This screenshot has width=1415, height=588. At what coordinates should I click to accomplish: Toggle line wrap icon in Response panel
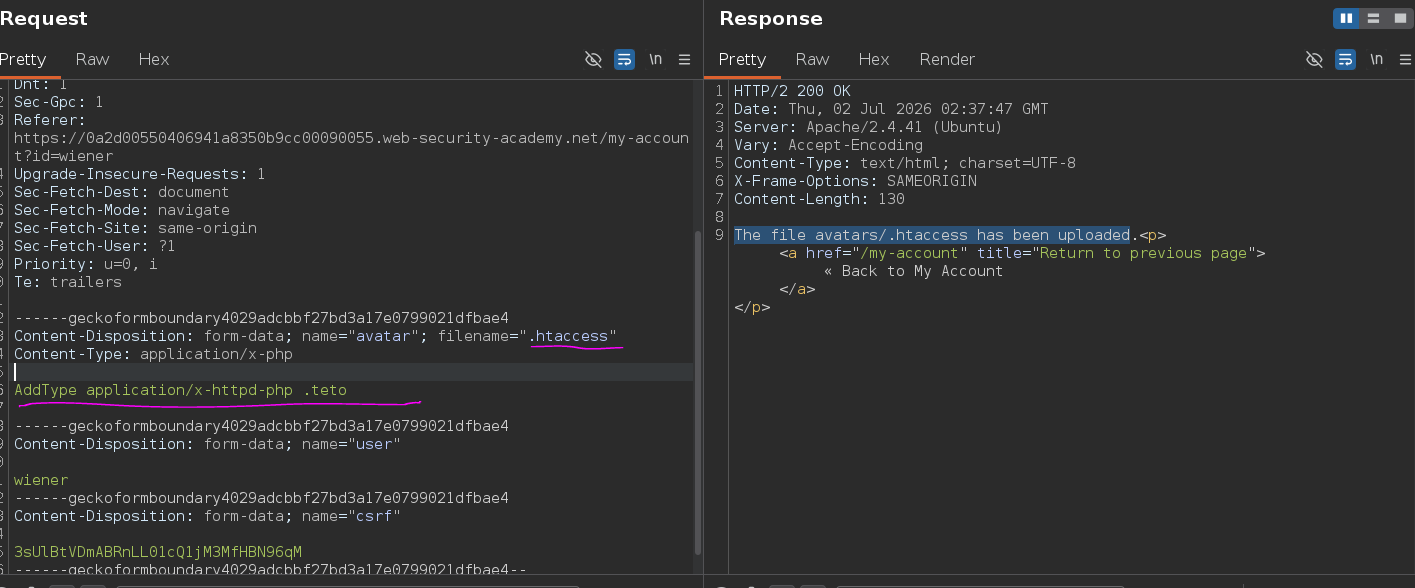(x=1345, y=60)
